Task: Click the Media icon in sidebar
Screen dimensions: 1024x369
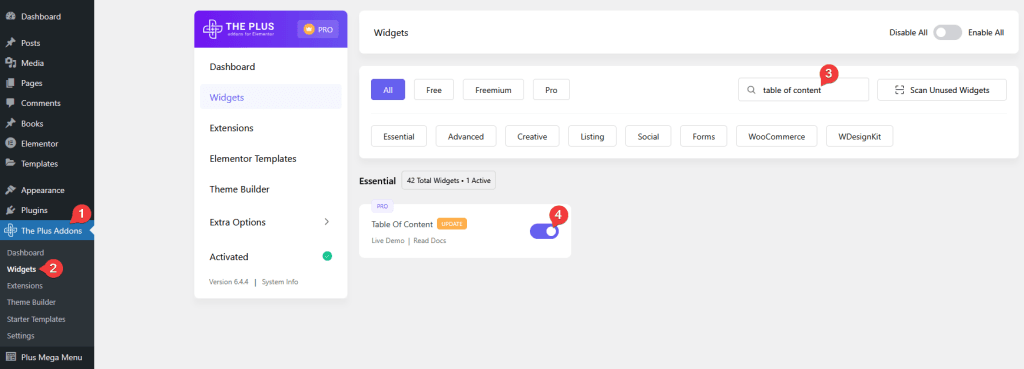Action: pos(10,63)
